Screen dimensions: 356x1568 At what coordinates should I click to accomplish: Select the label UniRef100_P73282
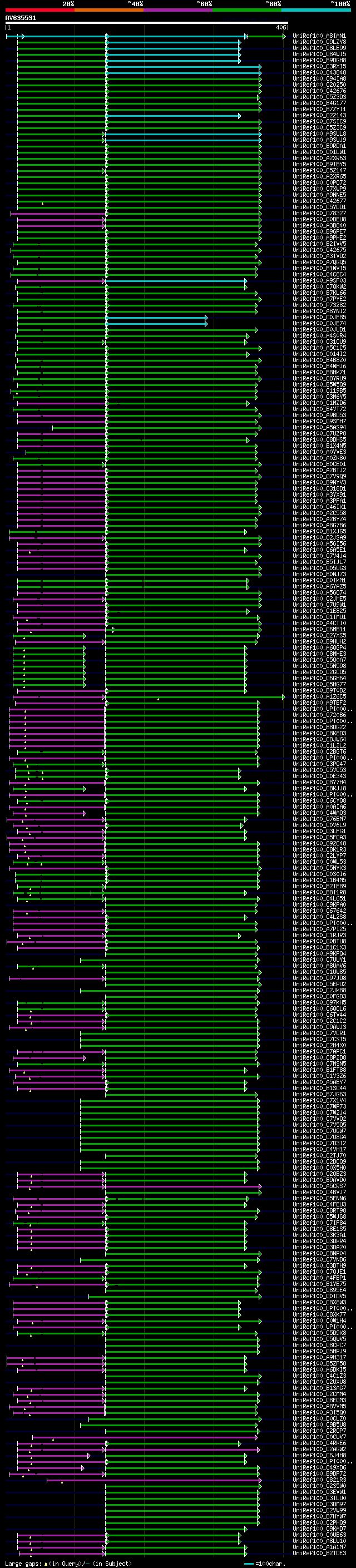click(319, 305)
